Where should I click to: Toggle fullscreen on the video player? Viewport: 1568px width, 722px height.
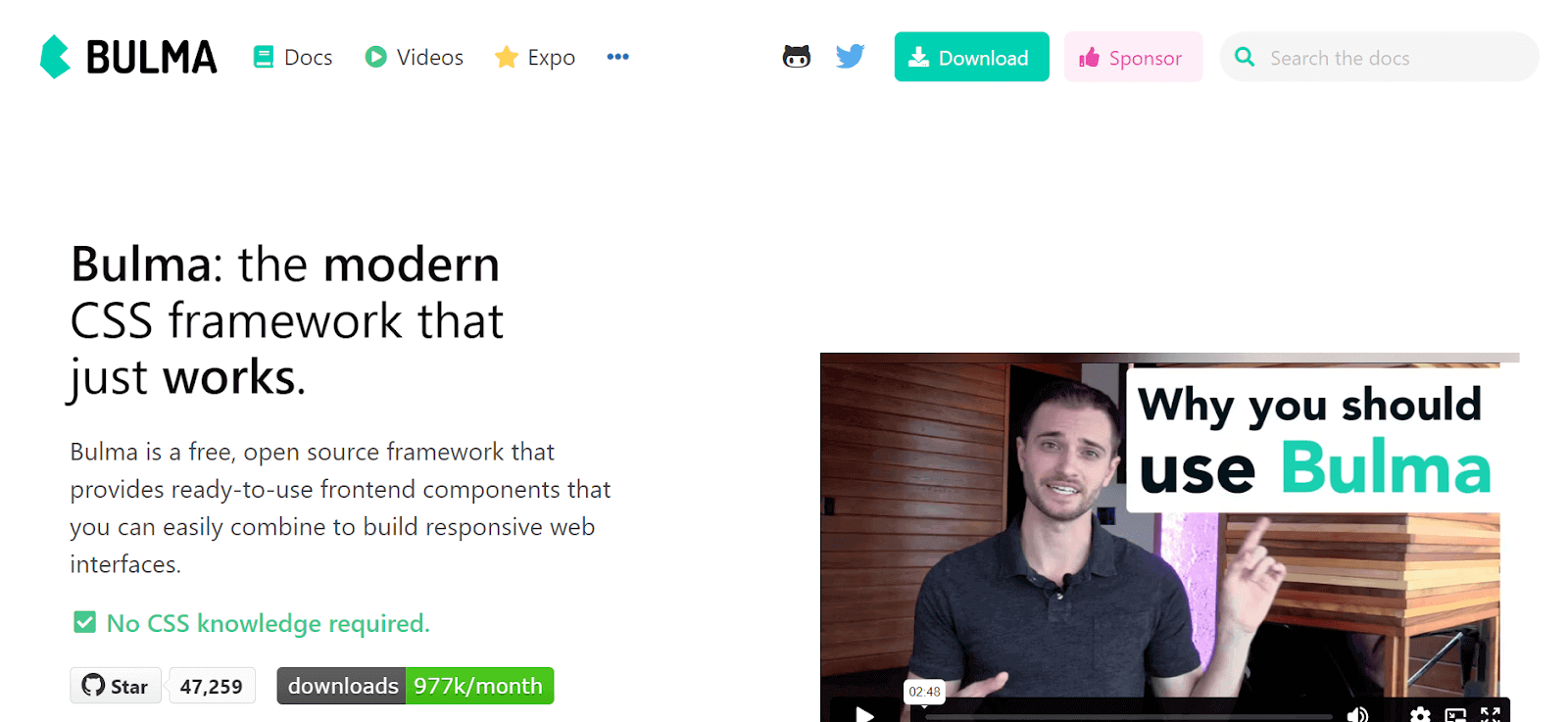(x=1491, y=714)
